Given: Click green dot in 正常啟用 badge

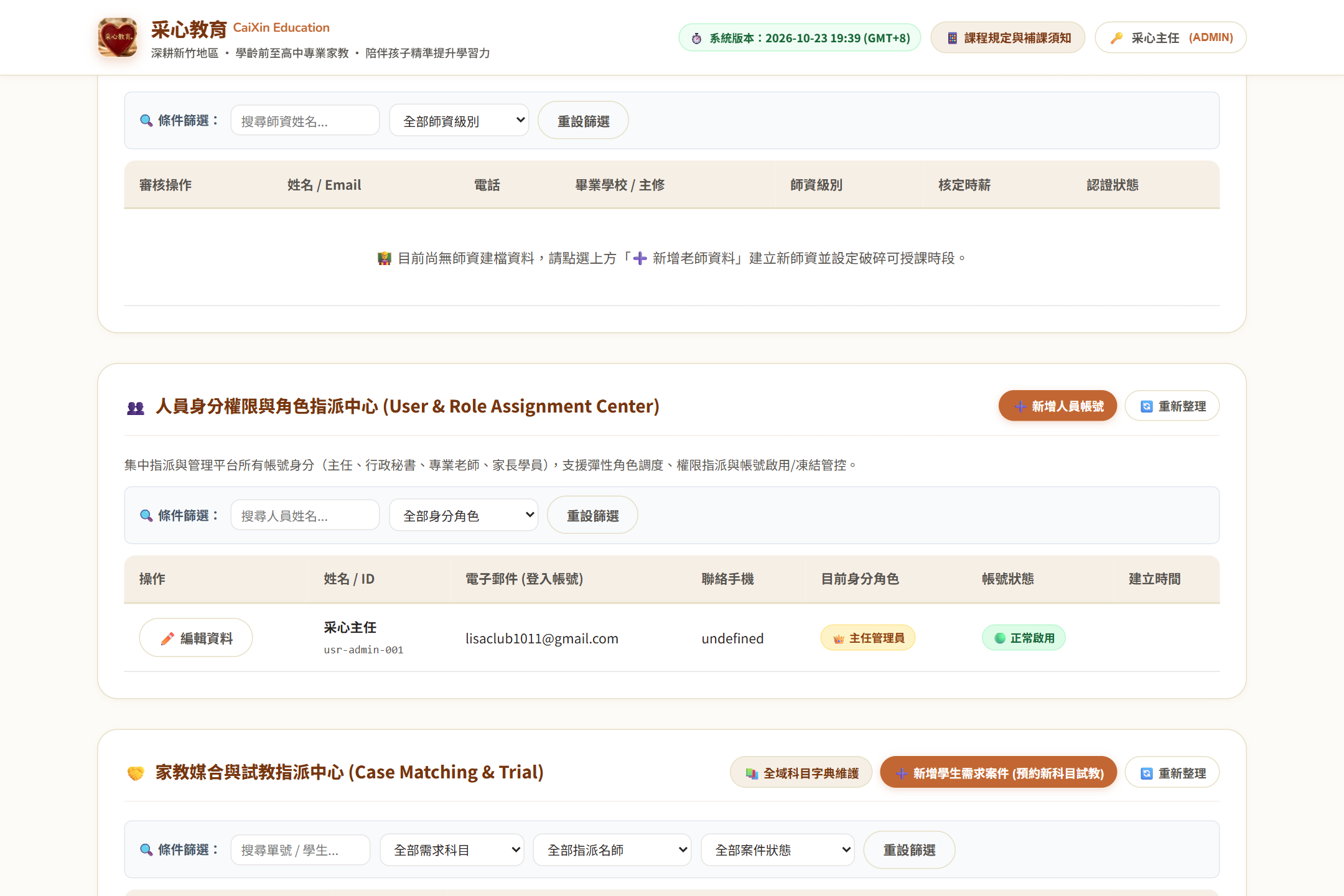Looking at the screenshot, I should tap(1000, 638).
